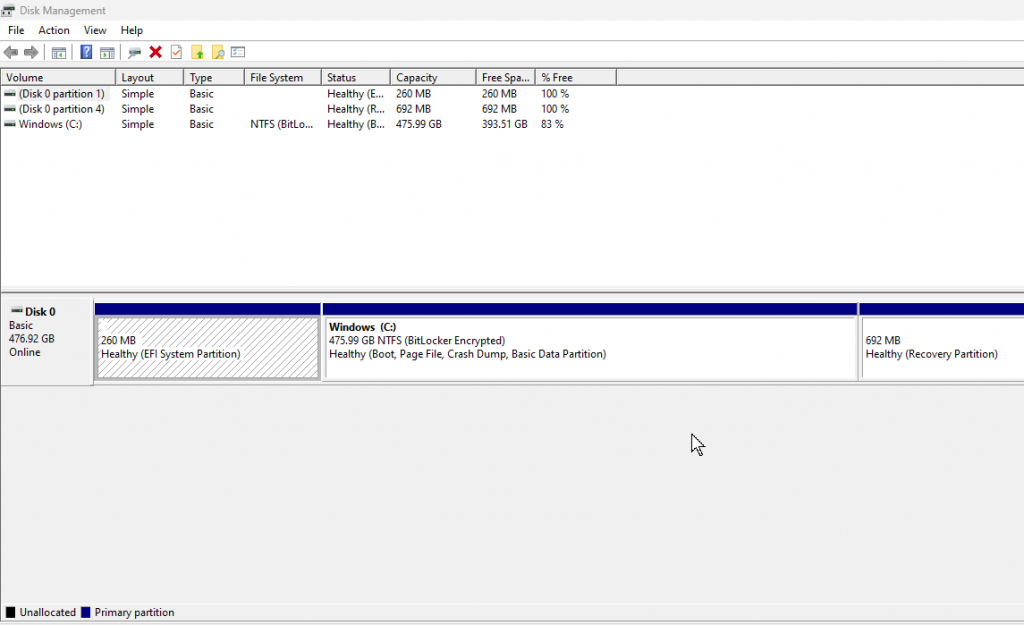Select the 260 MB EFI System Partition block
Image resolution: width=1024 pixels, height=625 pixels.
click(207, 348)
